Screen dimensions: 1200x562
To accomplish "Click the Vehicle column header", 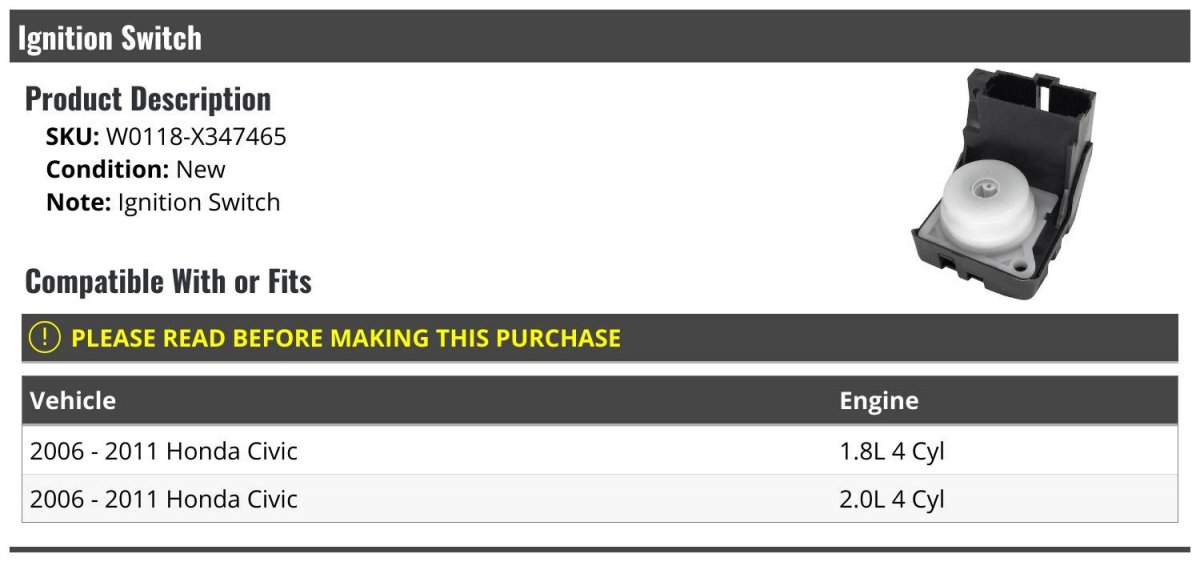I will pos(73,401).
